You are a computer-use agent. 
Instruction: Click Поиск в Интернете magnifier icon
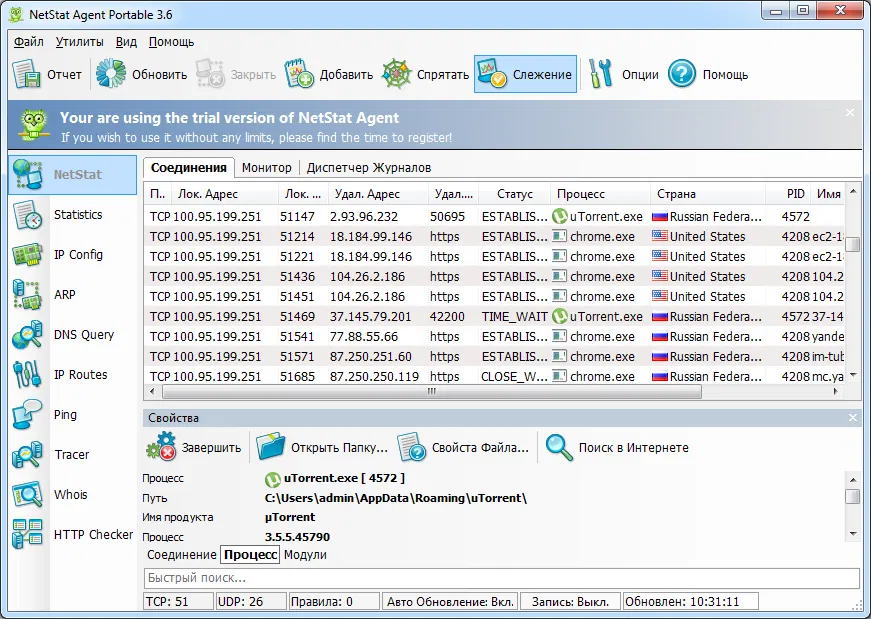(x=559, y=447)
